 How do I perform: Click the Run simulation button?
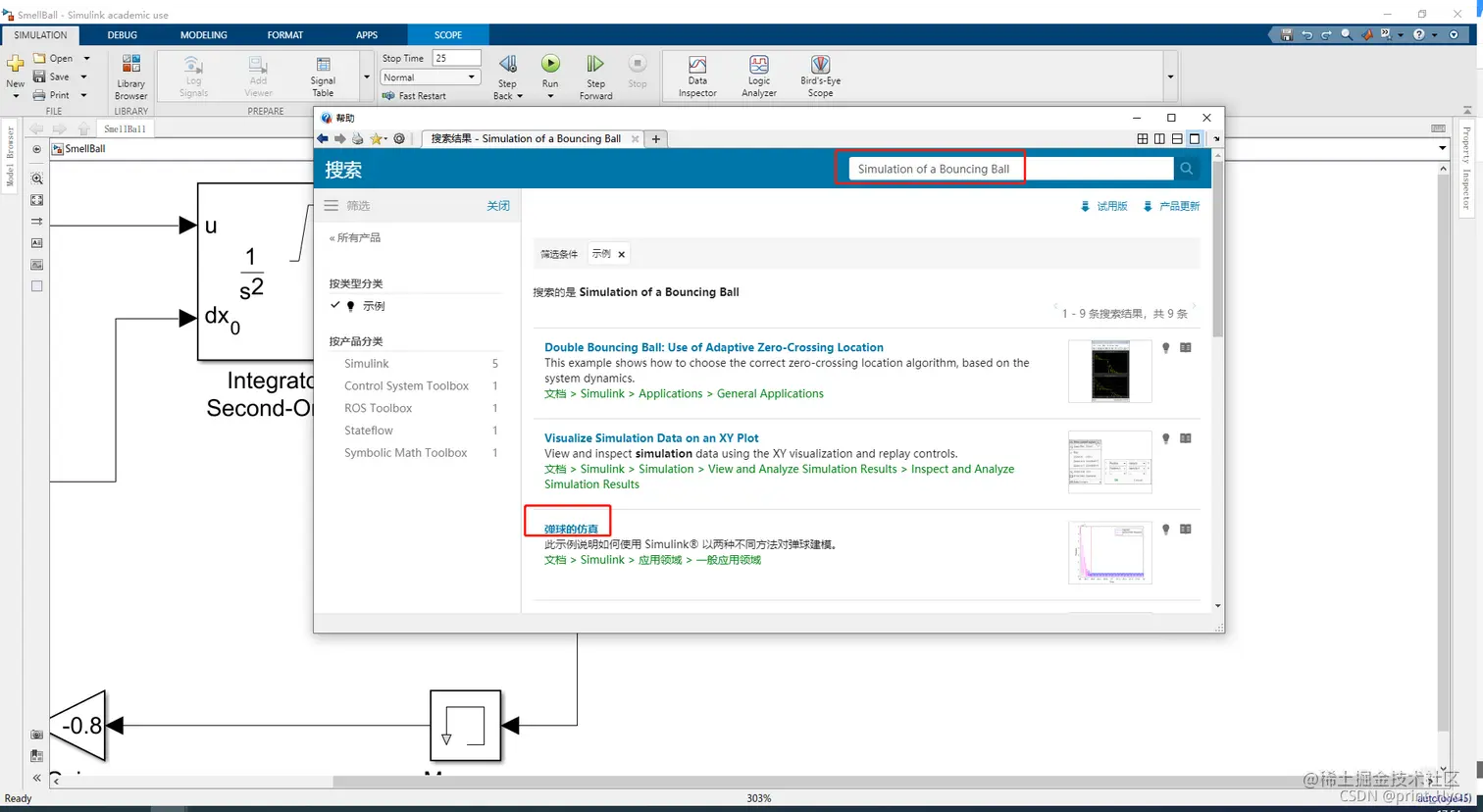click(x=550, y=64)
